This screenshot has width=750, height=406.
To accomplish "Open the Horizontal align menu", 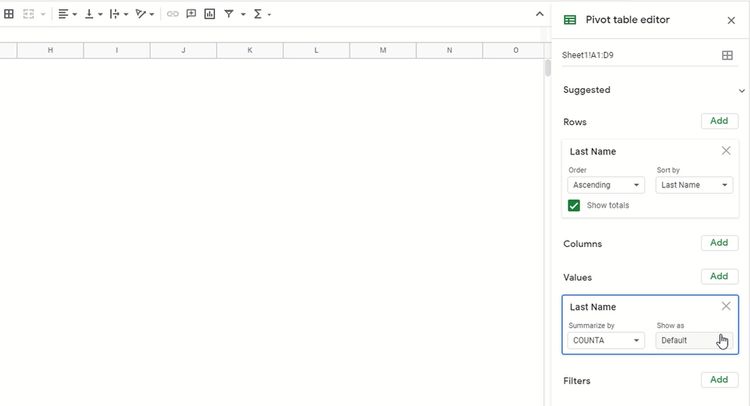I will tap(67, 14).
